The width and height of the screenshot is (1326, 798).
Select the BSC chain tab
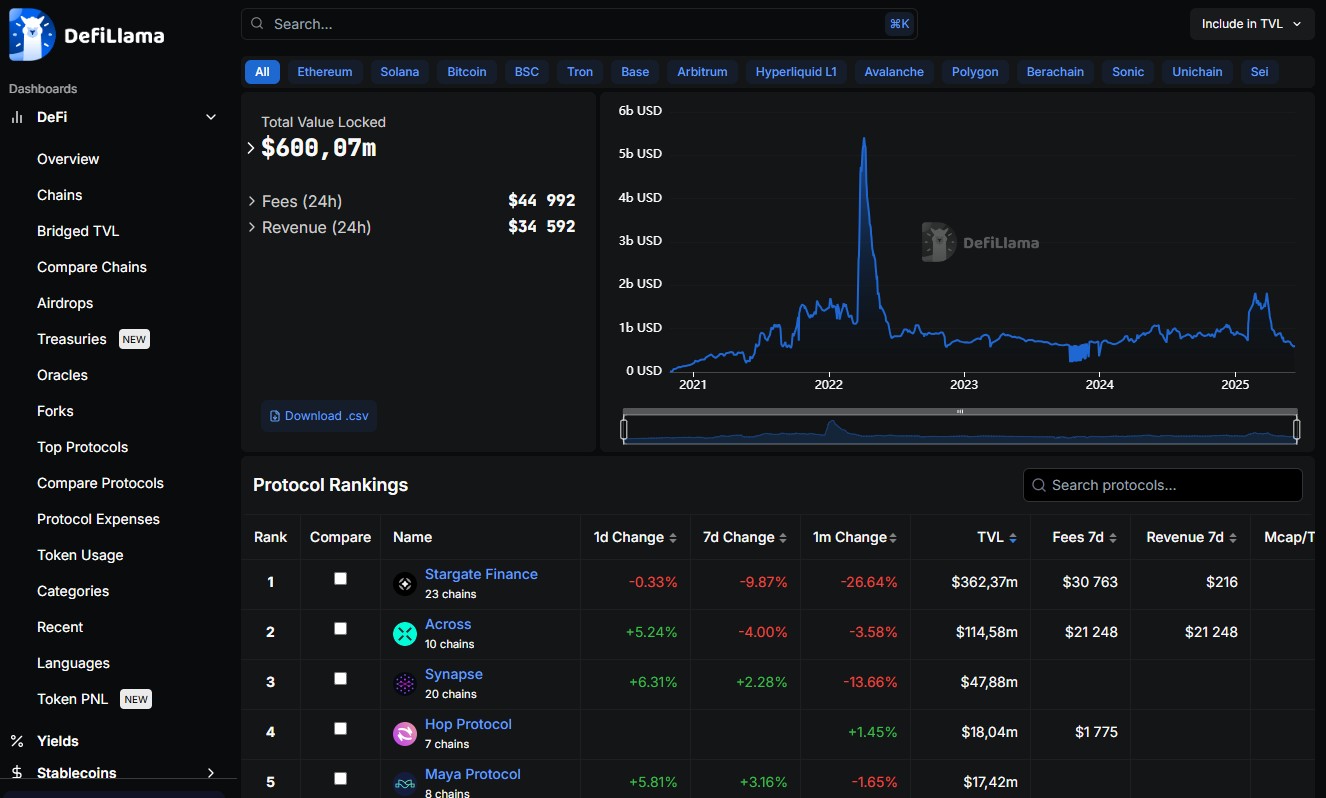click(x=527, y=72)
